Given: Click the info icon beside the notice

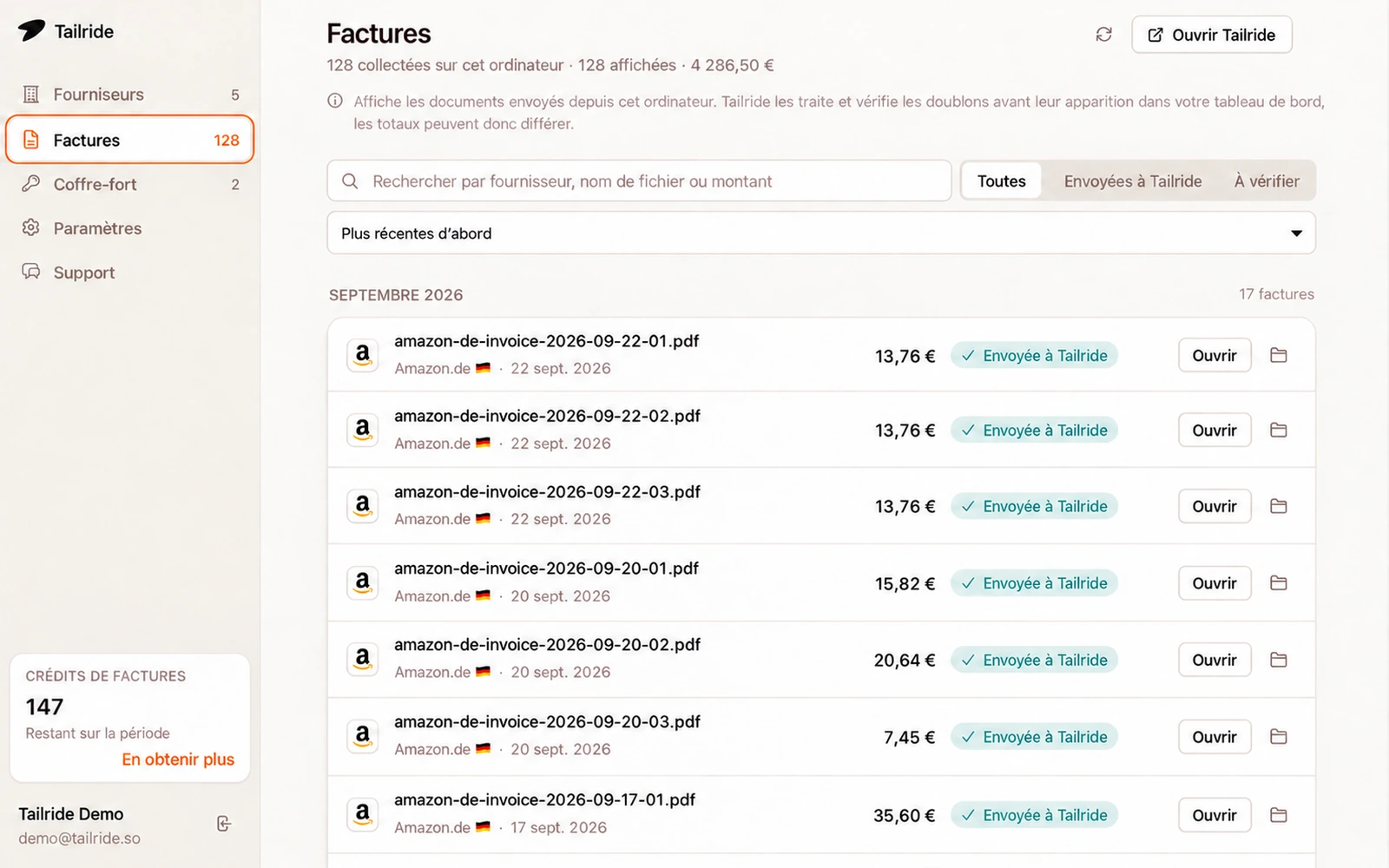Looking at the screenshot, I should point(335,101).
